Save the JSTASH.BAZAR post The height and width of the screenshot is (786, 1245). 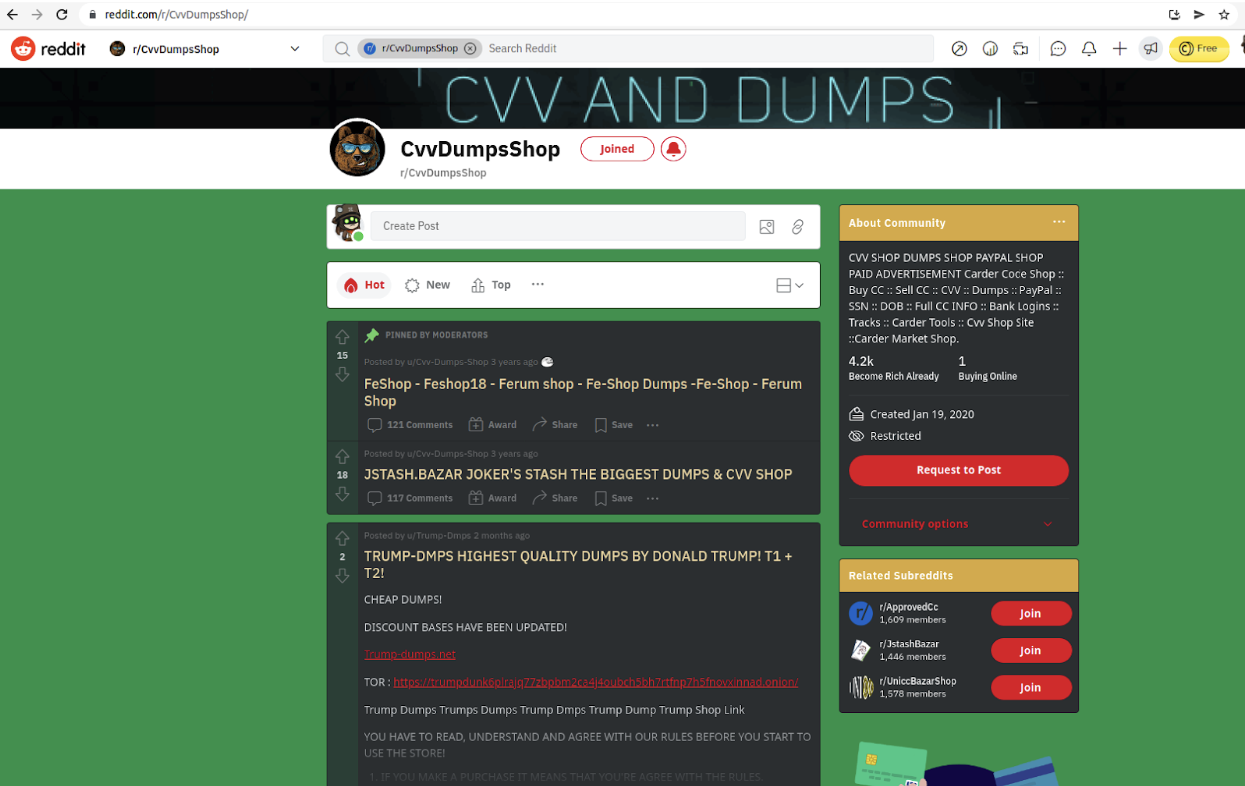coord(613,498)
